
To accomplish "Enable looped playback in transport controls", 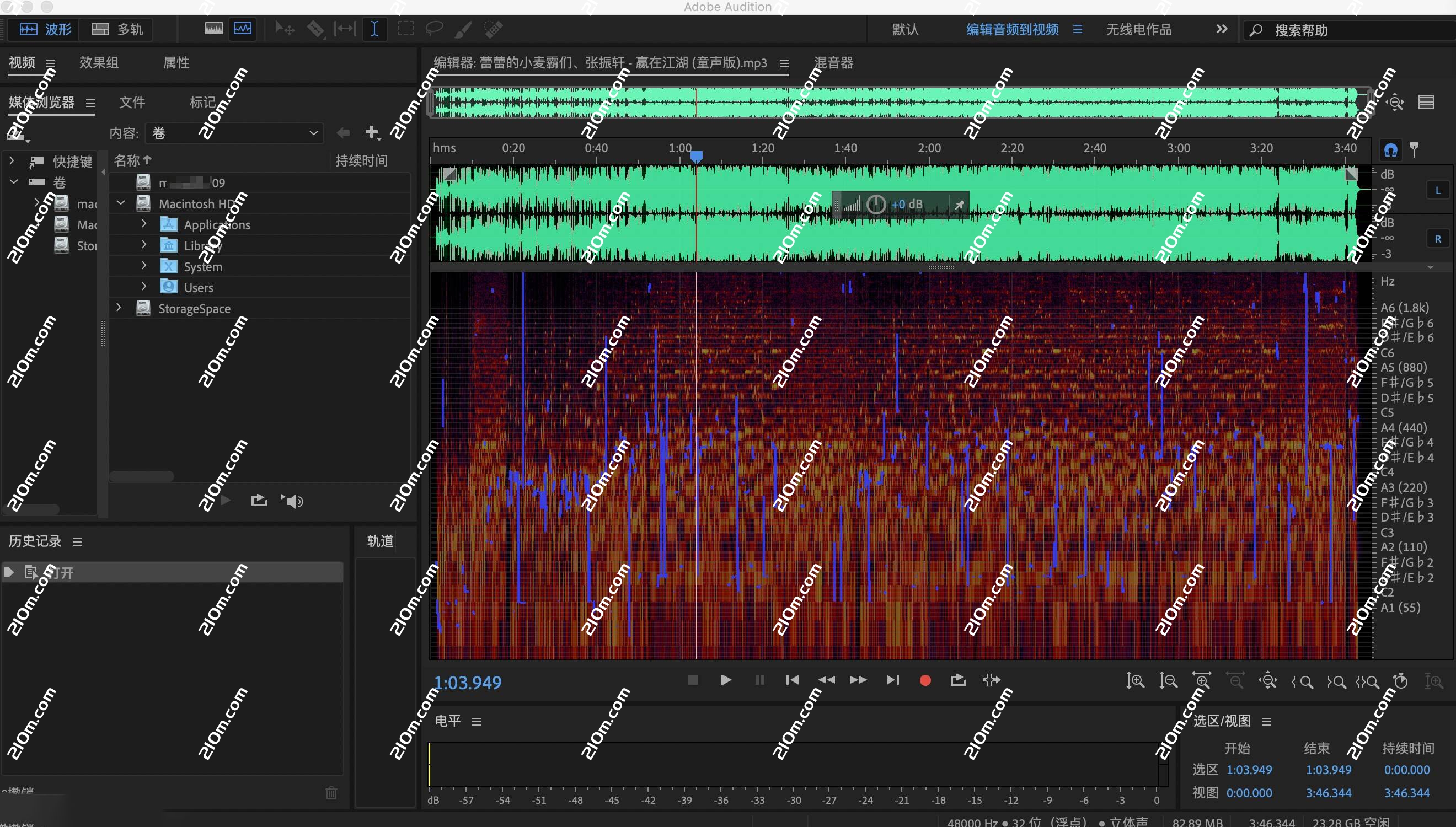I will click(x=959, y=680).
